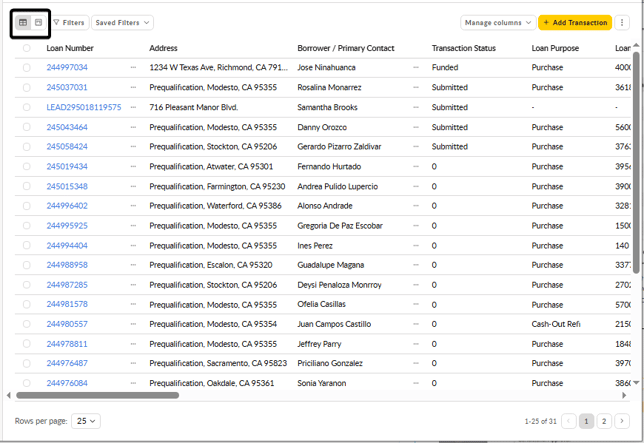Viewport: 644px width, 443px height.
Task: Open the ellipsis menu beside loan 244995925
Action: 133,225
